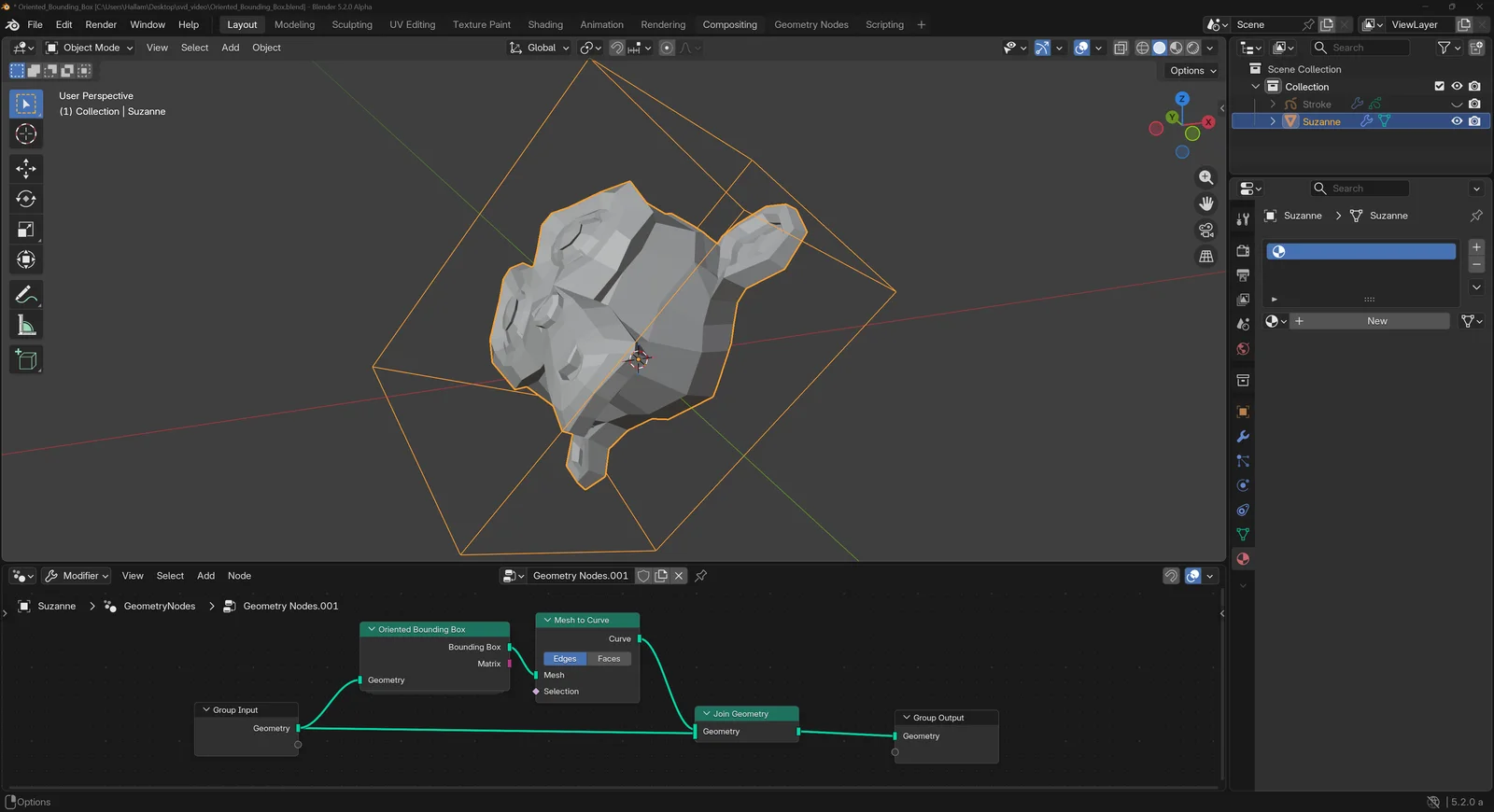Toggle the camera view icon
Screen dimensions: 1494x812
(x=1206, y=230)
